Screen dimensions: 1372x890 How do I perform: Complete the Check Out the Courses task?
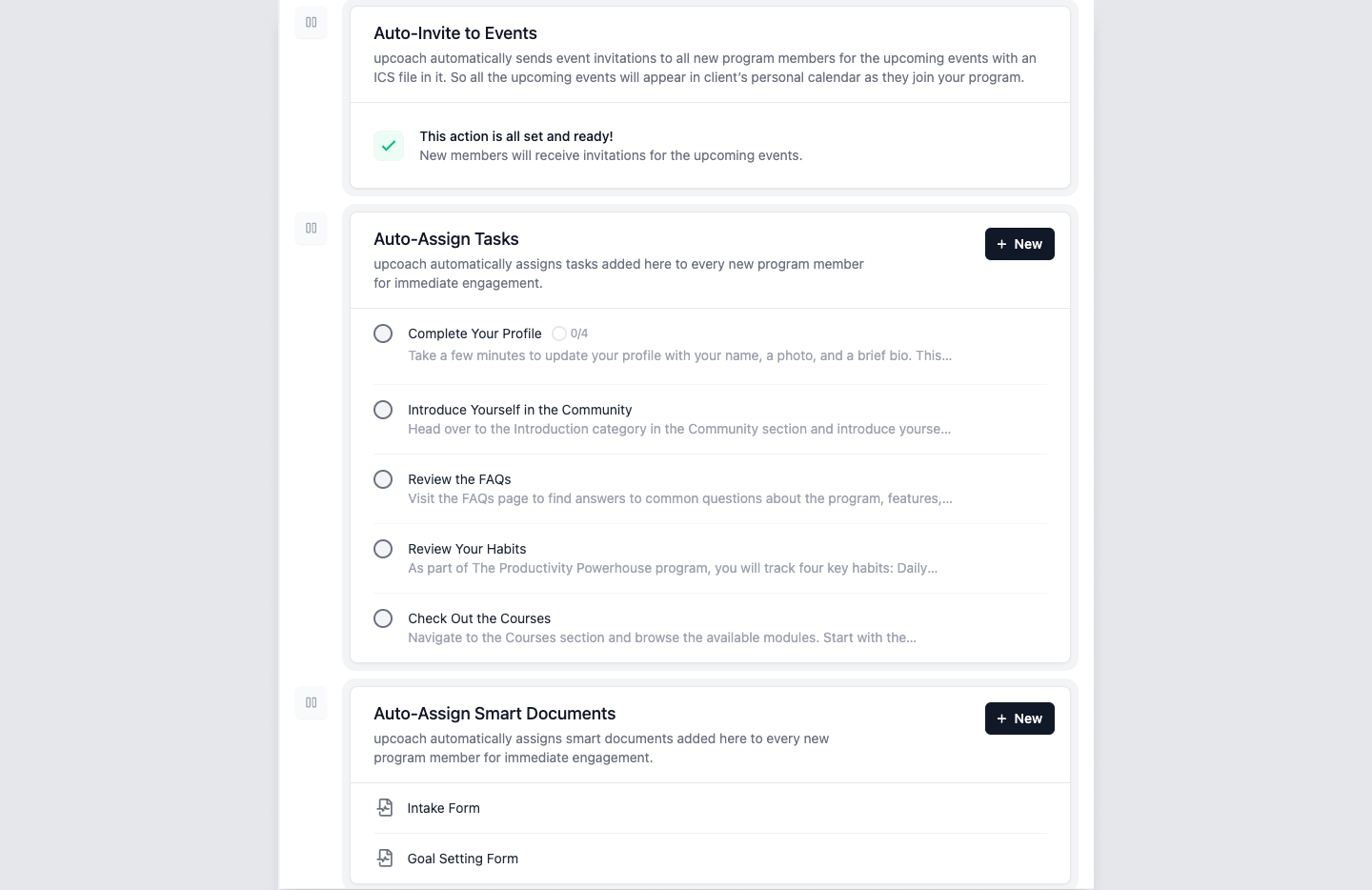coord(383,618)
